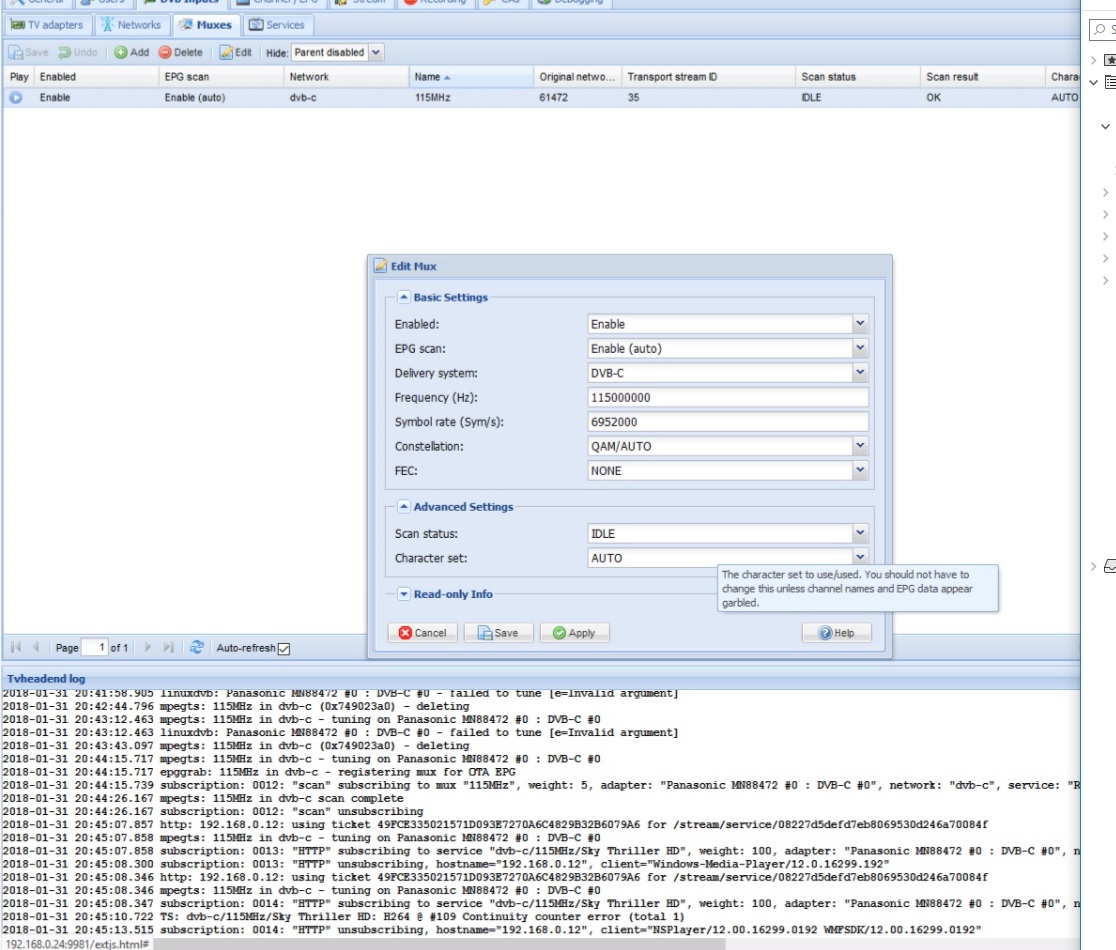Click the Add toolbar button
Viewport: 1116px width, 950px height.
[x=131, y=52]
